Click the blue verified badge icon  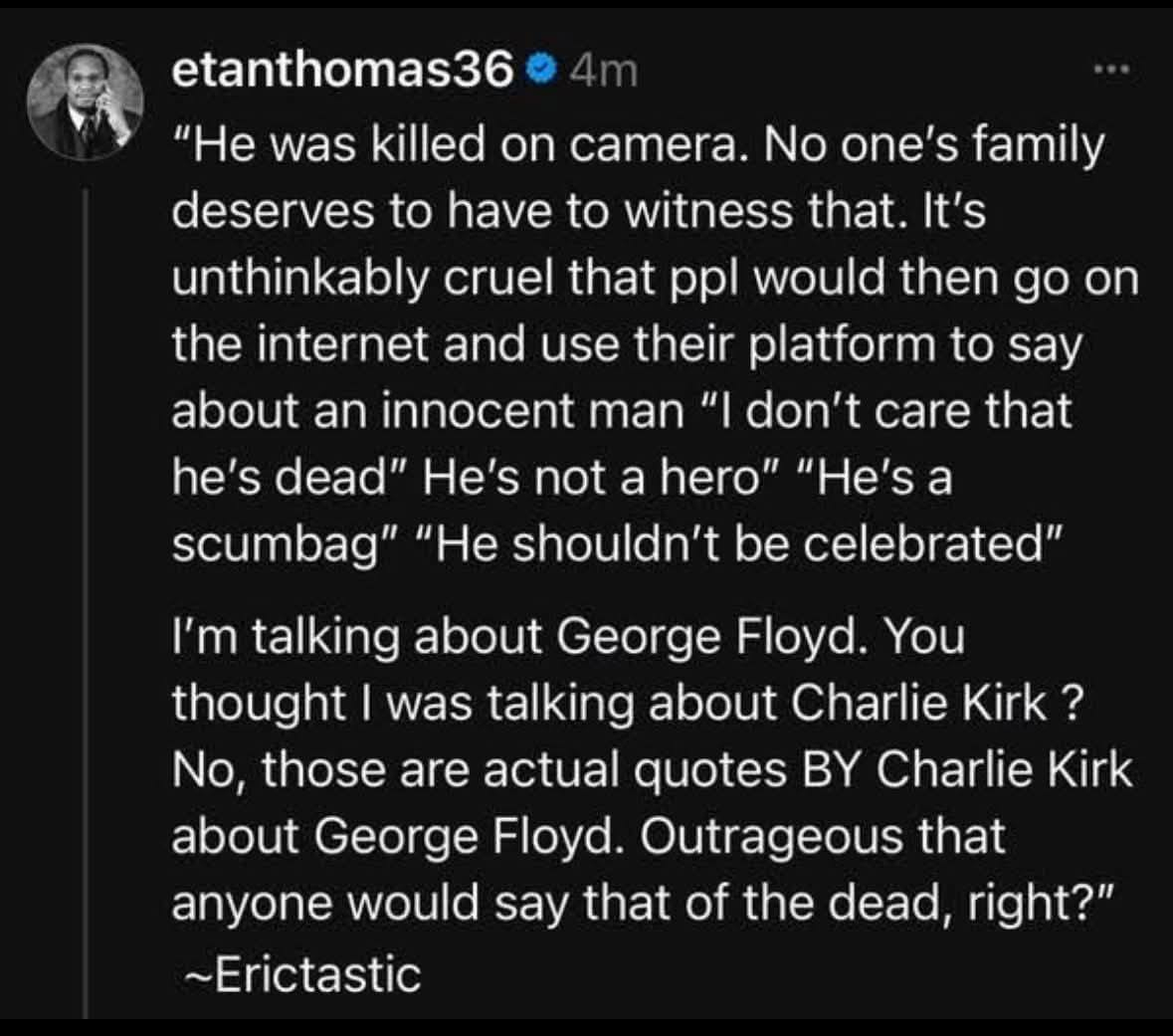(538, 71)
